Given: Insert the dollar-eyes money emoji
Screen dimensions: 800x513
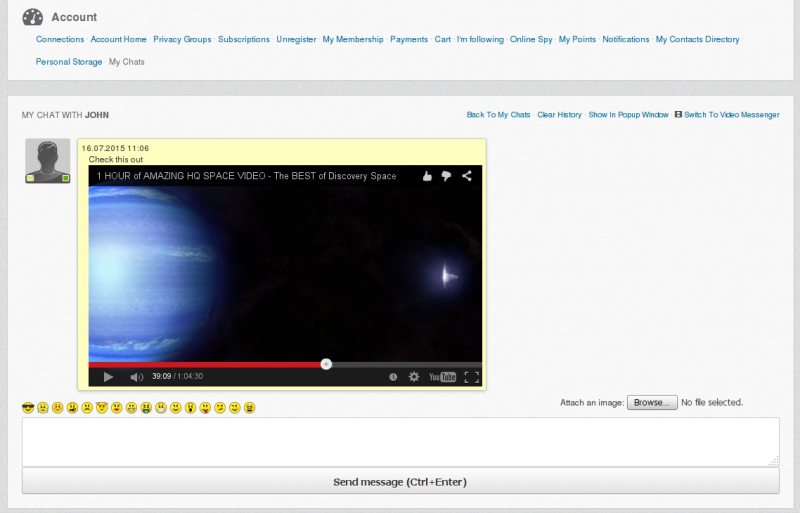Looking at the screenshot, I should click(x=146, y=407).
